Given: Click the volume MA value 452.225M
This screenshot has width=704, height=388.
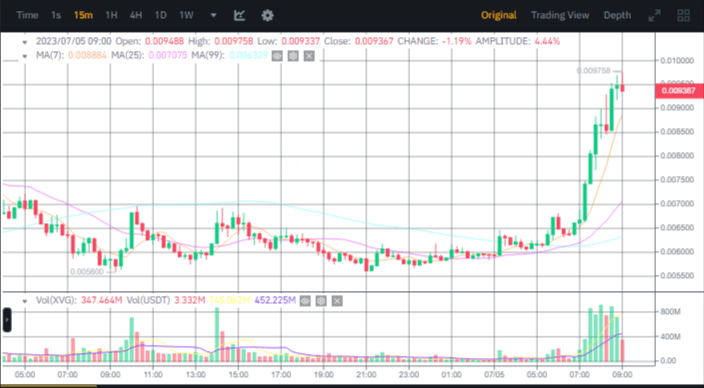Looking at the screenshot, I should tap(275, 300).
